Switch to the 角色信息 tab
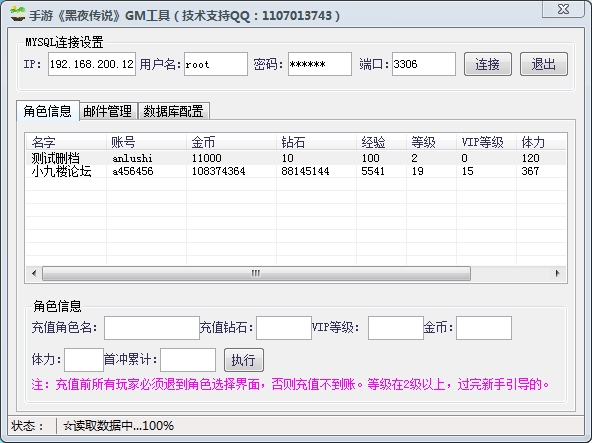Screen dimensions: 592x443 pyautogui.click(x=48, y=111)
